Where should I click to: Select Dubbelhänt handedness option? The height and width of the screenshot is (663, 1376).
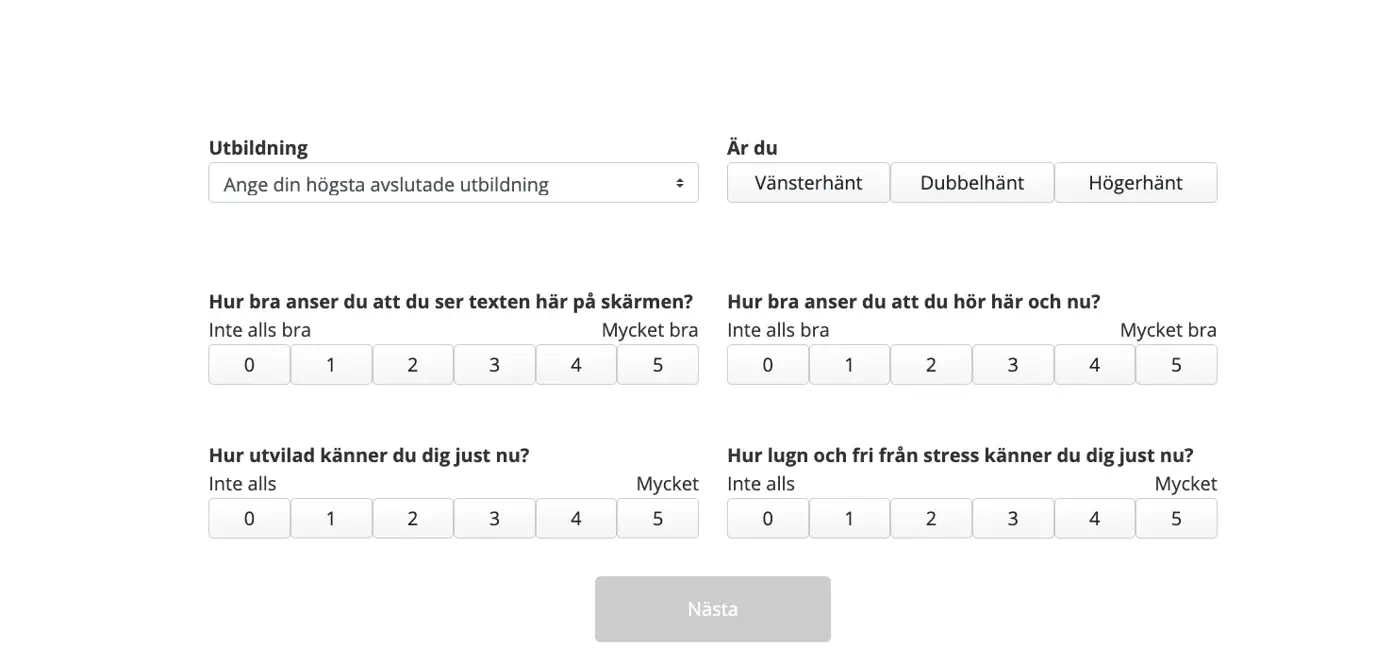point(972,183)
